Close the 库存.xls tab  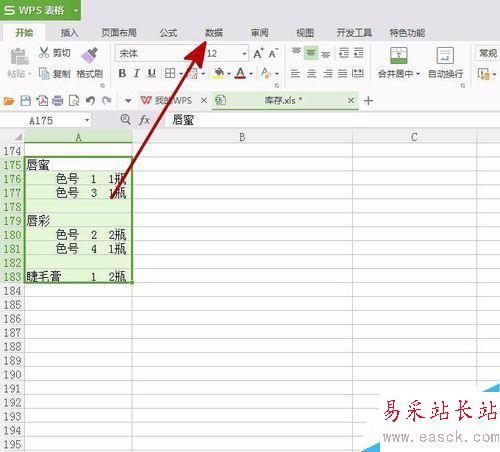pyautogui.click(x=351, y=100)
